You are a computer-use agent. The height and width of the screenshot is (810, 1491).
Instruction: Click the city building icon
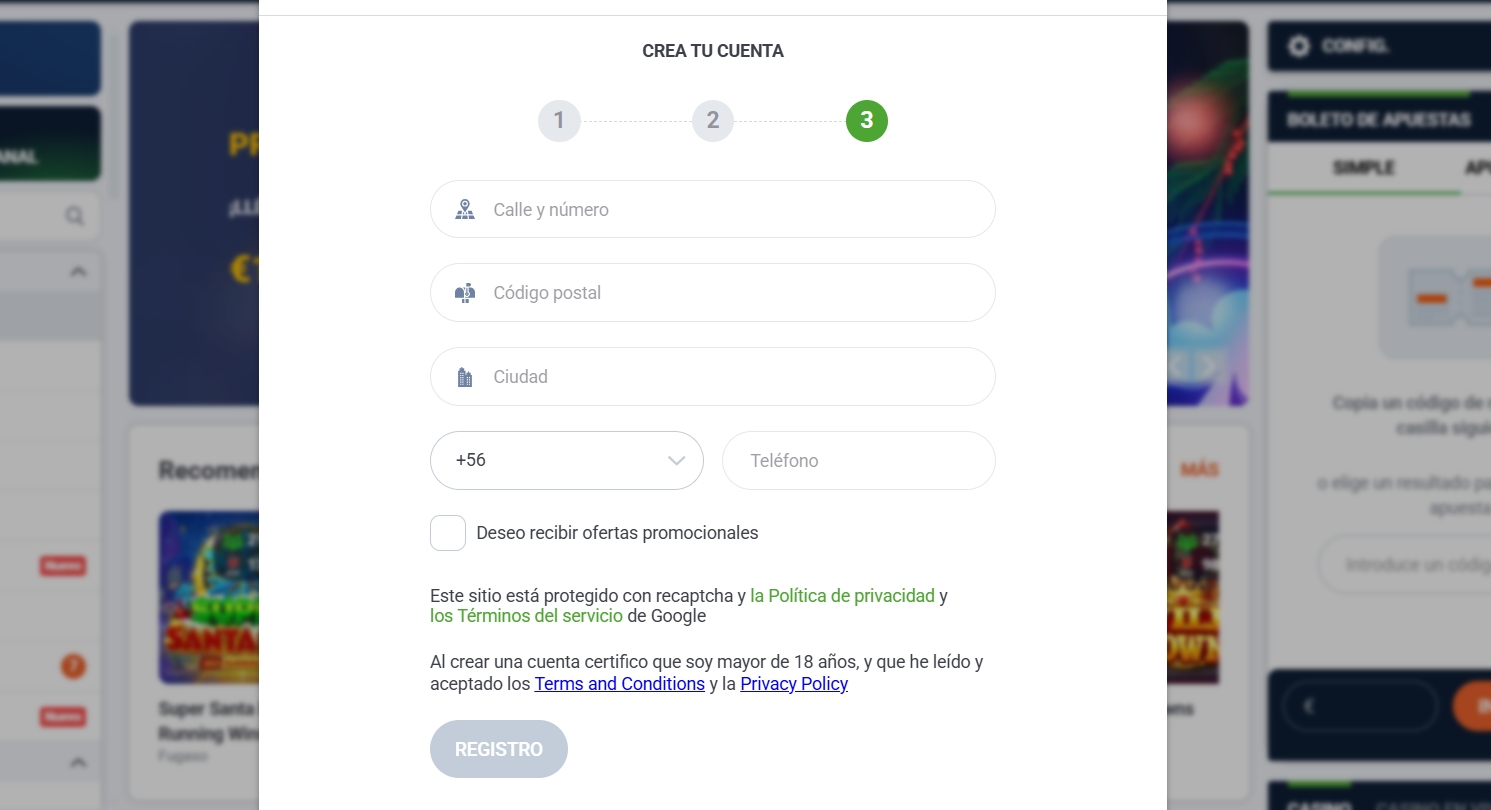[464, 377]
